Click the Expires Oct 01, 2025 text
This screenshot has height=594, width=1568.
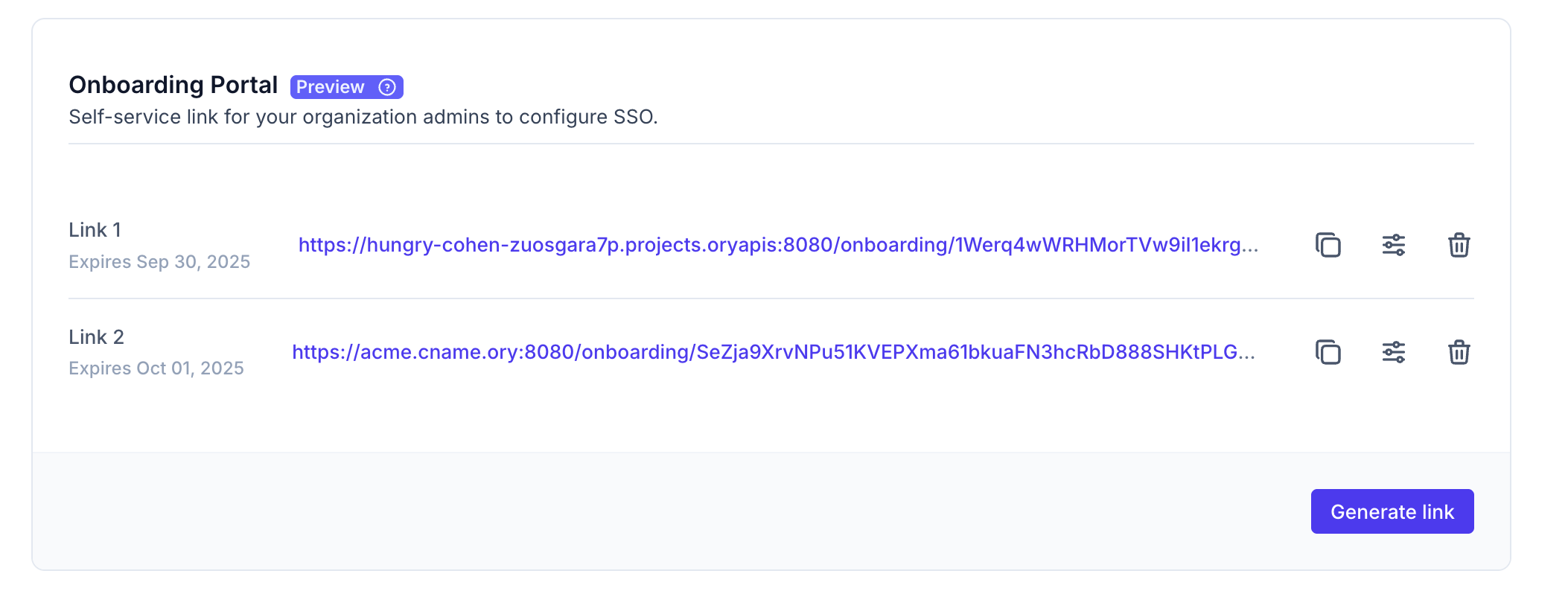(156, 368)
